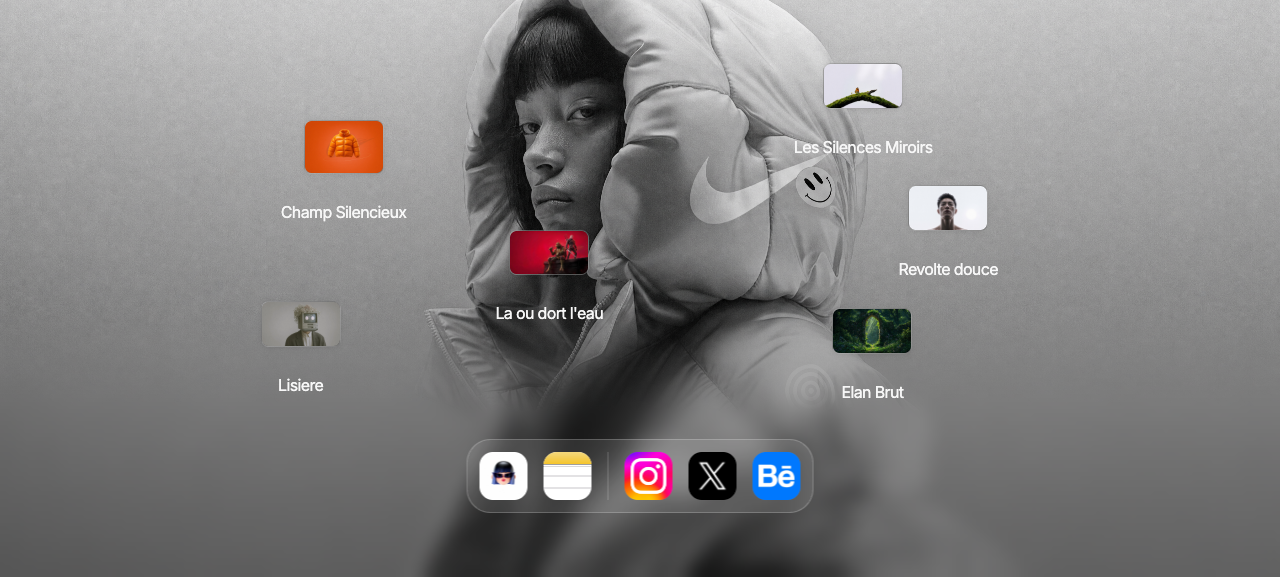Open the green forest Elan Brut thumbnail
Viewport: 1280px width, 577px height.
872,331
